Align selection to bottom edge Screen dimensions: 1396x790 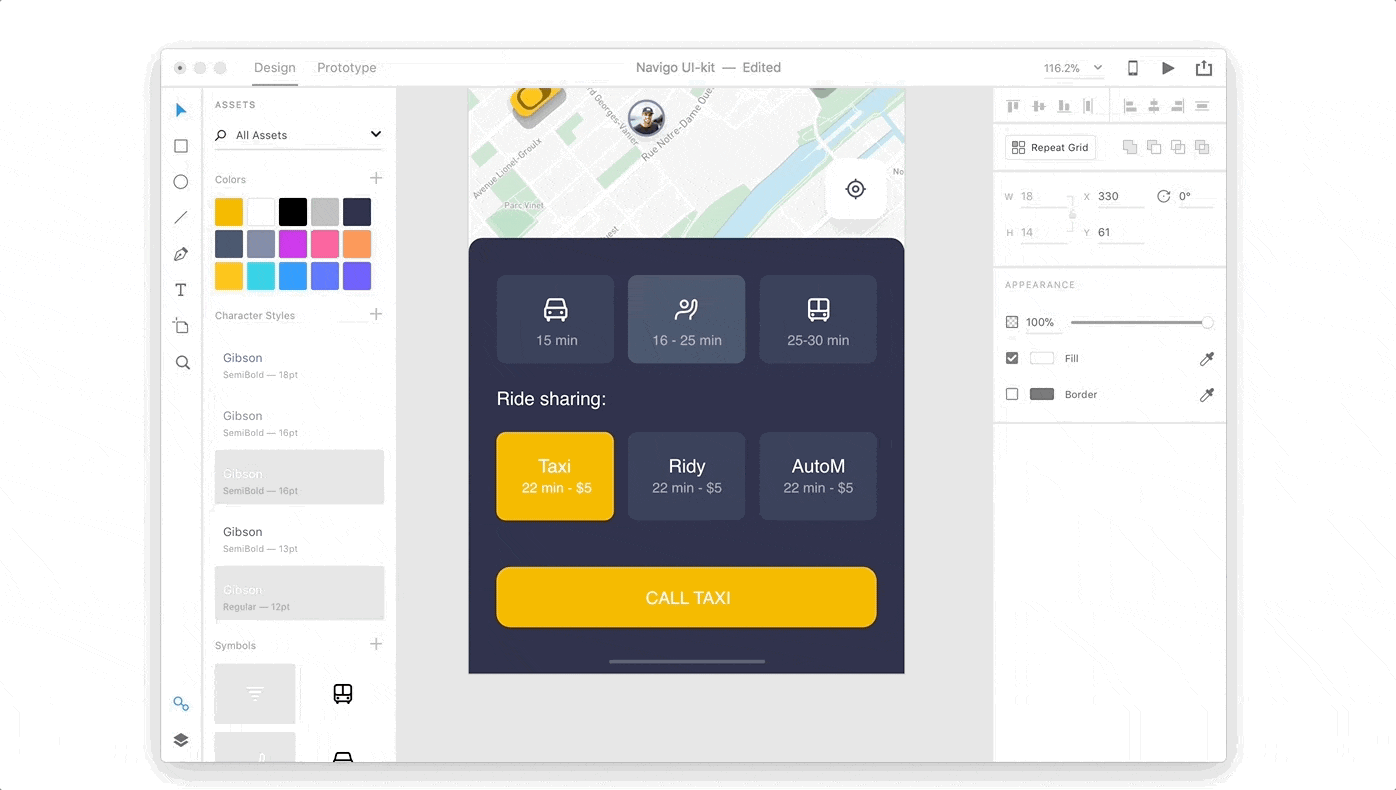tap(1064, 106)
